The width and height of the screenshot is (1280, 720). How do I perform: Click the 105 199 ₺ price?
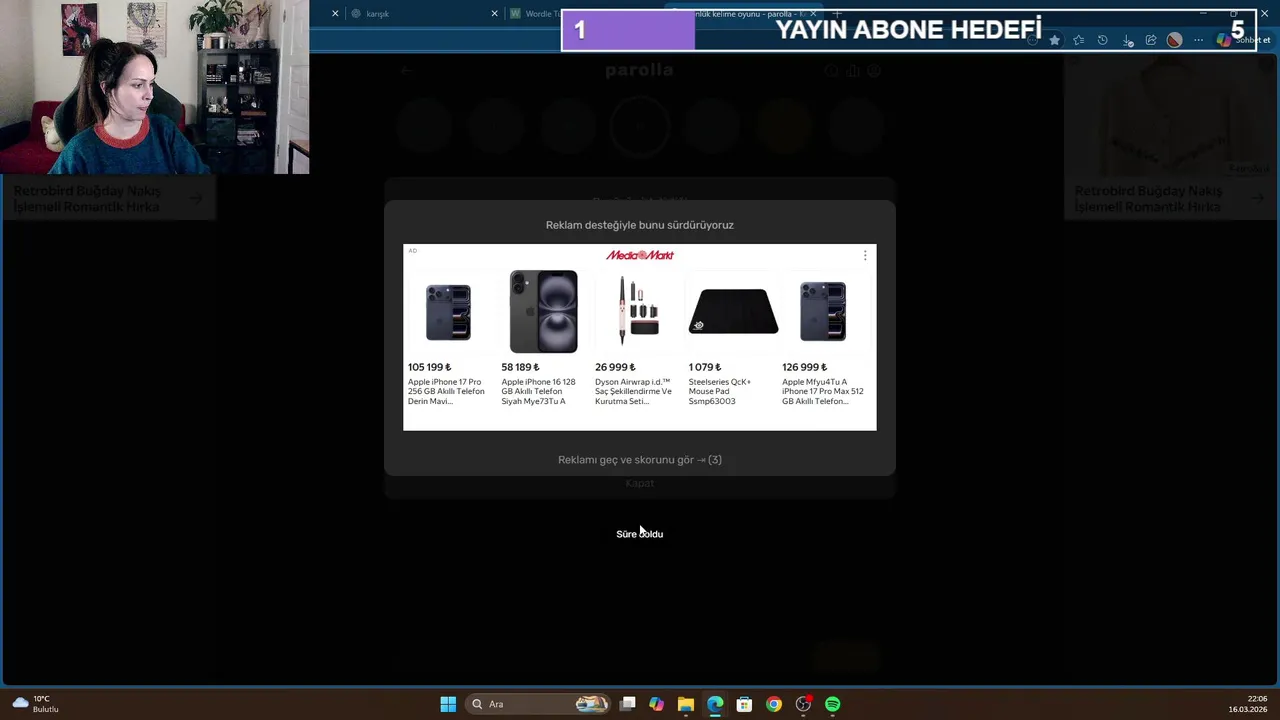[x=429, y=367]
